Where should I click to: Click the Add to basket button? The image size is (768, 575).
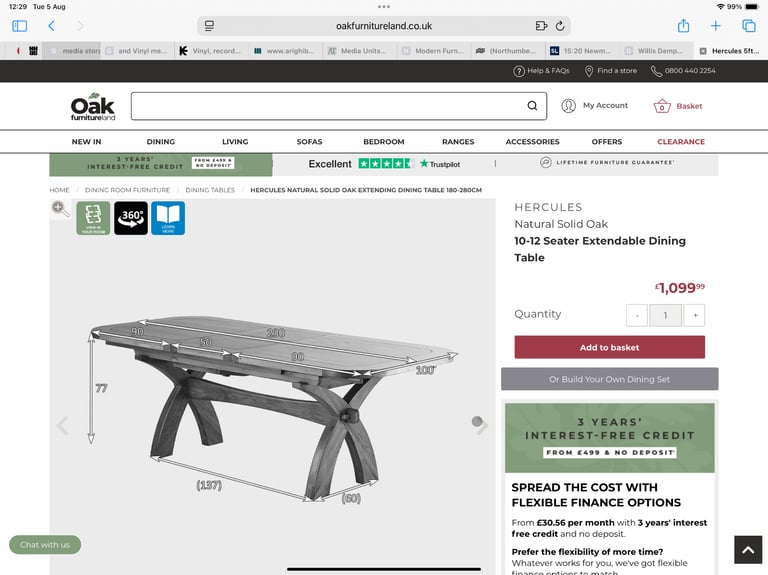pyautogui.click(x=609, y=347)
